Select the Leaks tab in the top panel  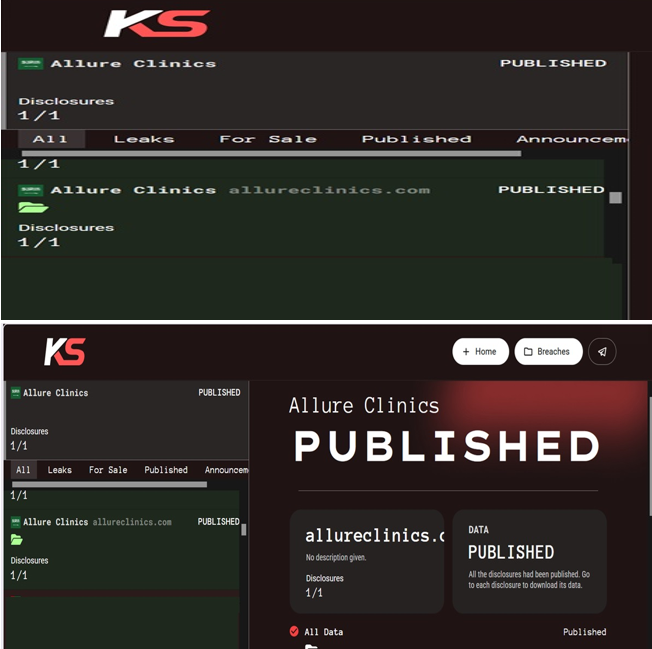143,139
